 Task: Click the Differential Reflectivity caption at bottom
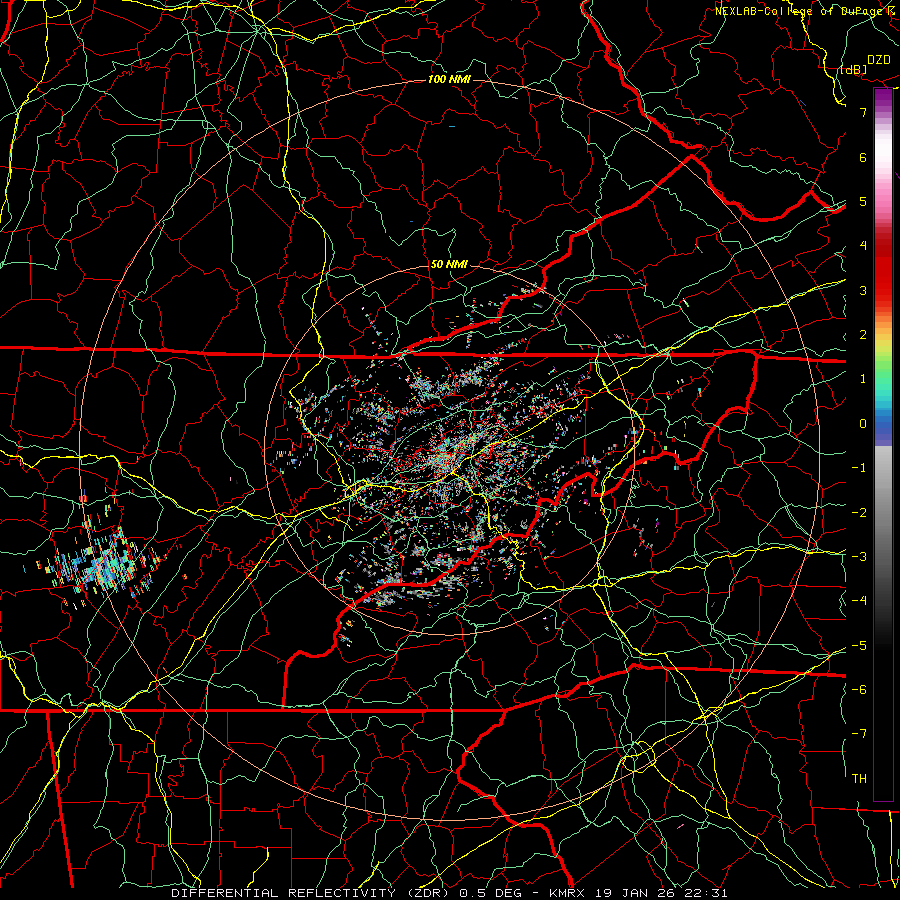(449, 893)
